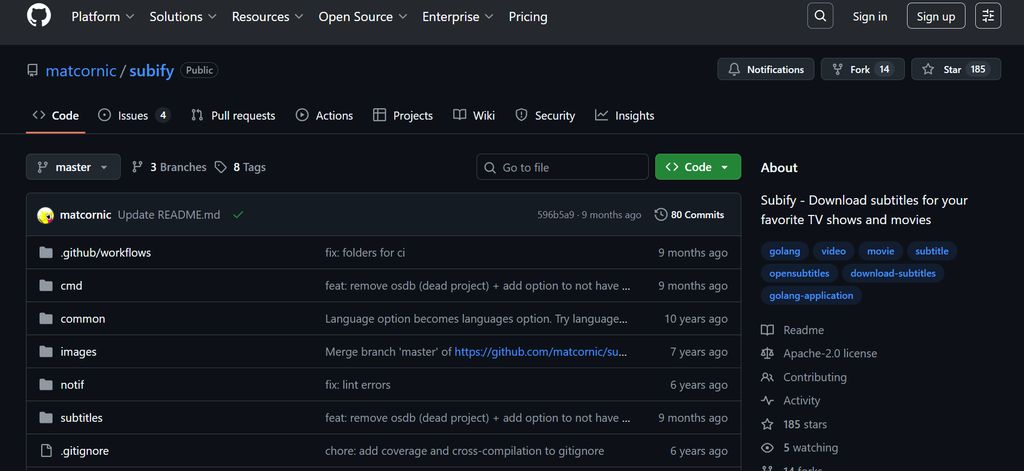
Task: Click the branch icon beside 3 Branches
Action: 137,167
